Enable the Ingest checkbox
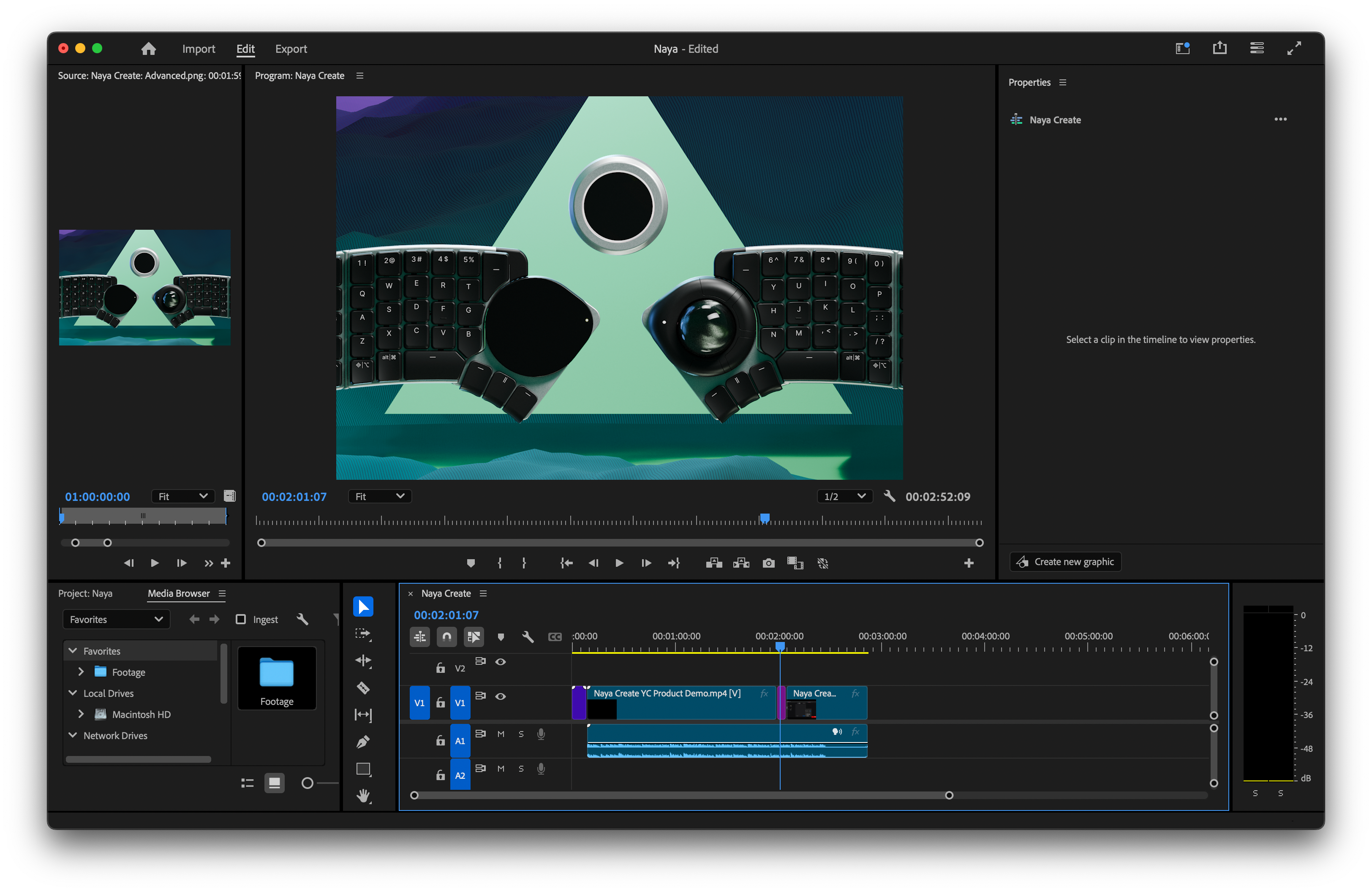1372x892 pixels. (241, 620)
